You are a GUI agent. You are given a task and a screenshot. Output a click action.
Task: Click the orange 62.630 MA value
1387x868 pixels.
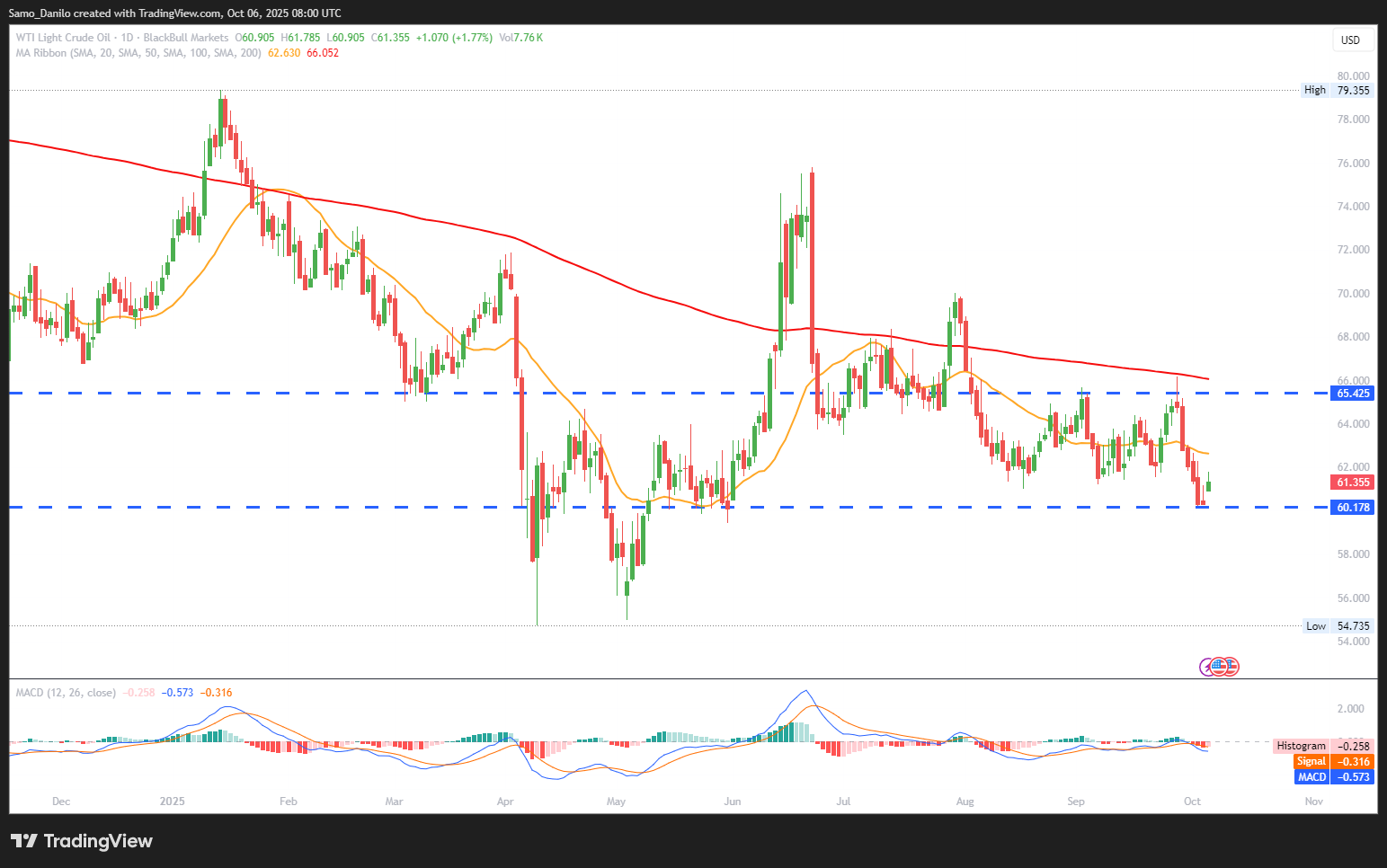(284, 53)
